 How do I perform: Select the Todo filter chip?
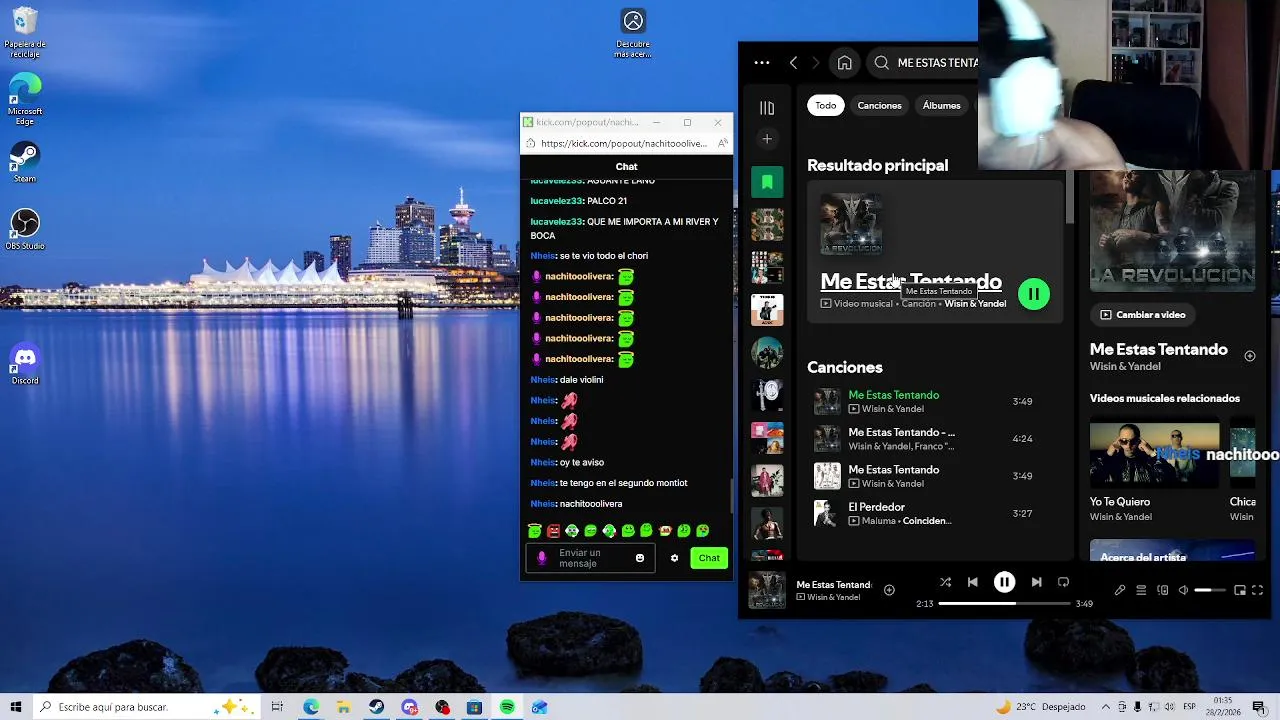pos(825,105)
